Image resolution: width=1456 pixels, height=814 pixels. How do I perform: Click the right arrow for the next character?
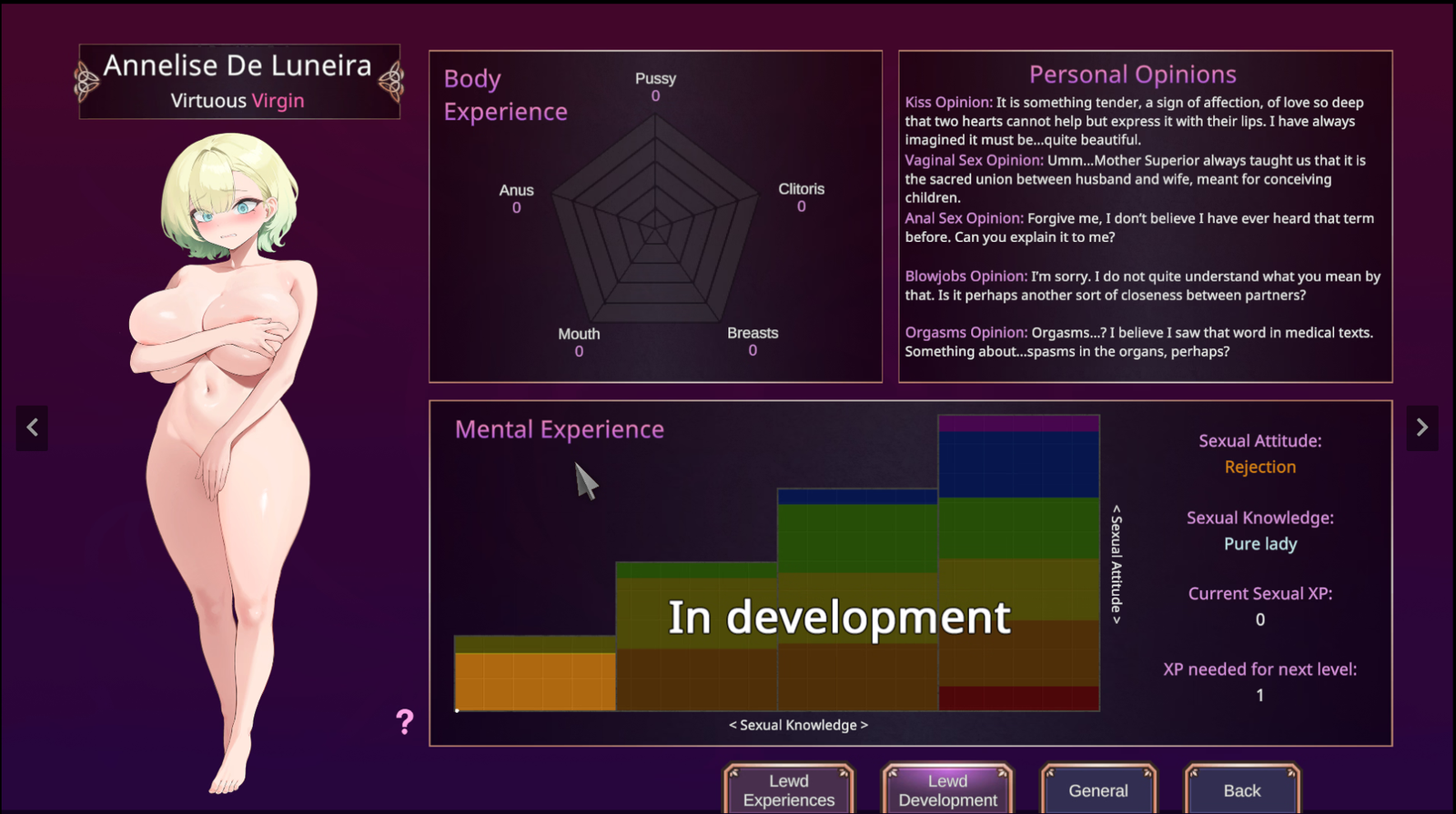pyautogui.click(x=1422, y=427)
